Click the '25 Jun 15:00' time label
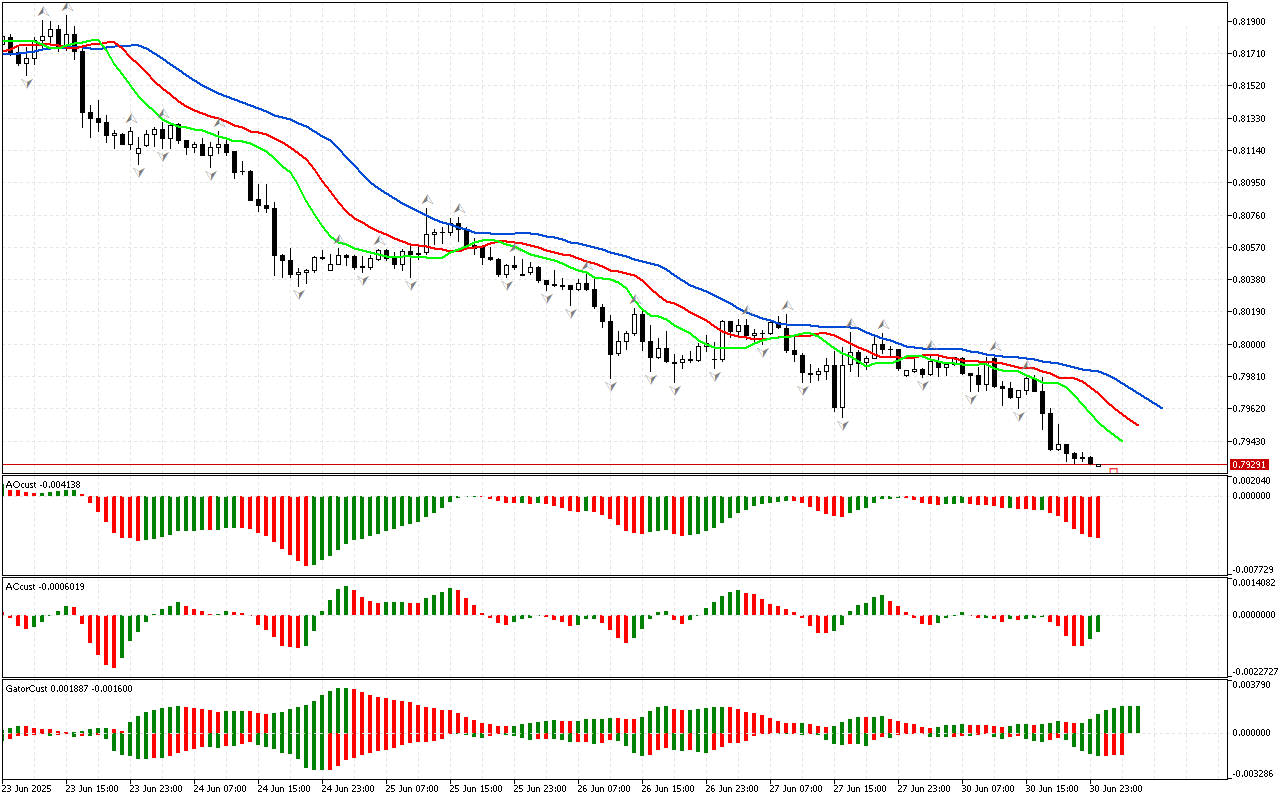This screenshot has height=800, width=1280. [x=475, y=788]
